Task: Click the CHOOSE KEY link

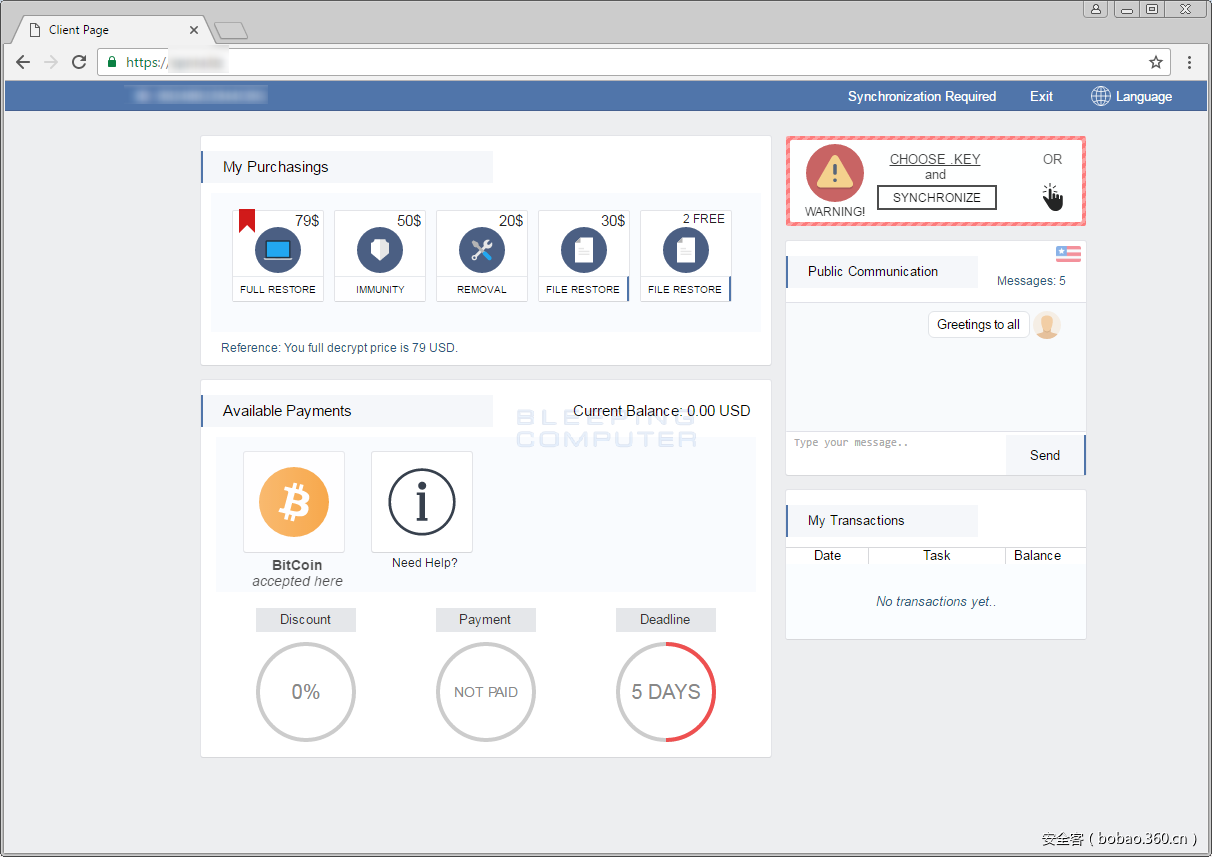Action: pos(935,159)
